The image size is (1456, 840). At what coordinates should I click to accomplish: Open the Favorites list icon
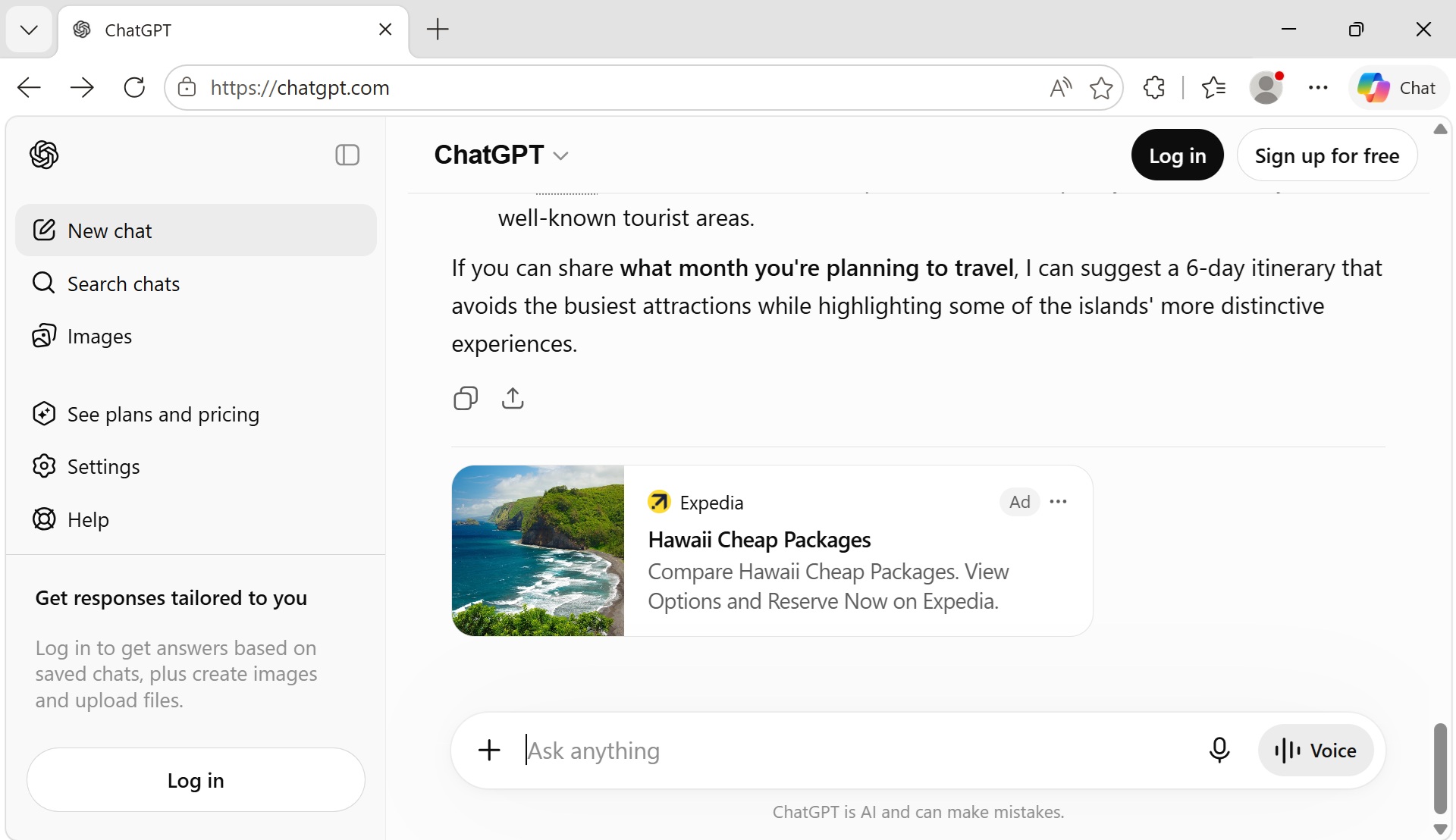click(1214, 87)
